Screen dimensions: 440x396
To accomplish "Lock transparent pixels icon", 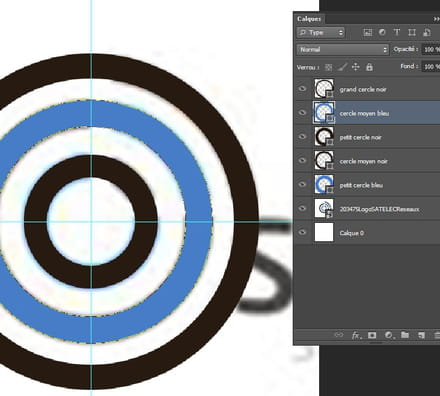I will click(328, 67).
